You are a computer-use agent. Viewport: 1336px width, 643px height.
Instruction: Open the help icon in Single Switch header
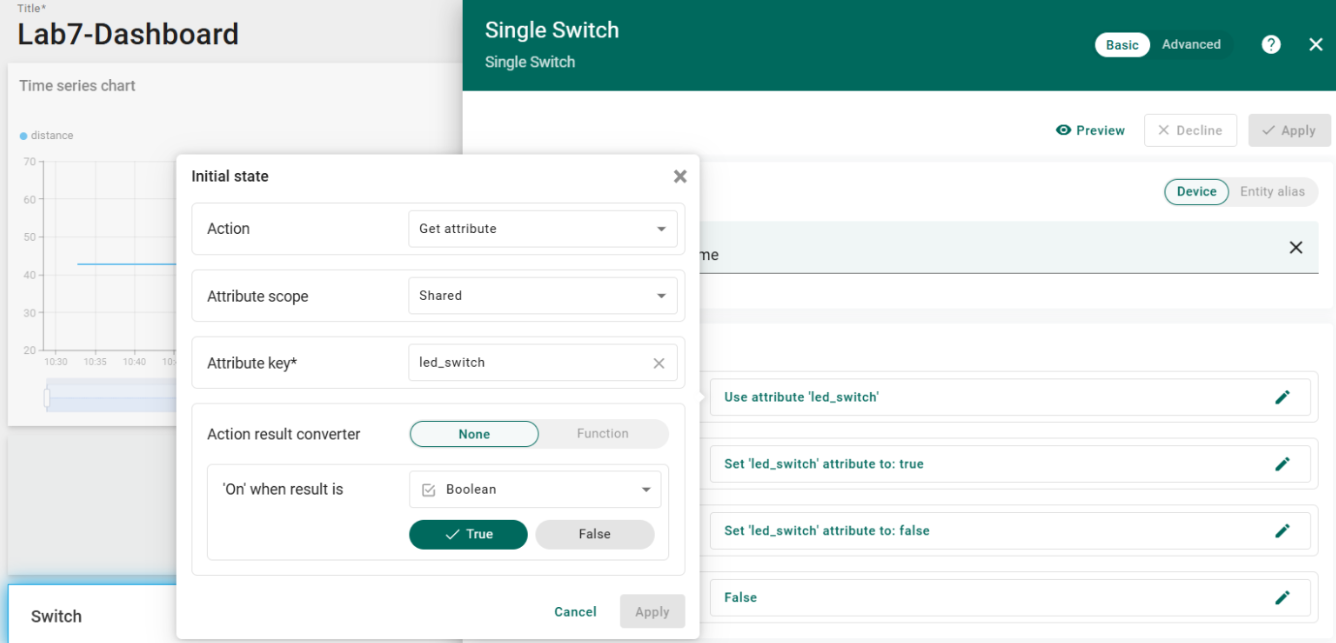tap(1271, 44)
